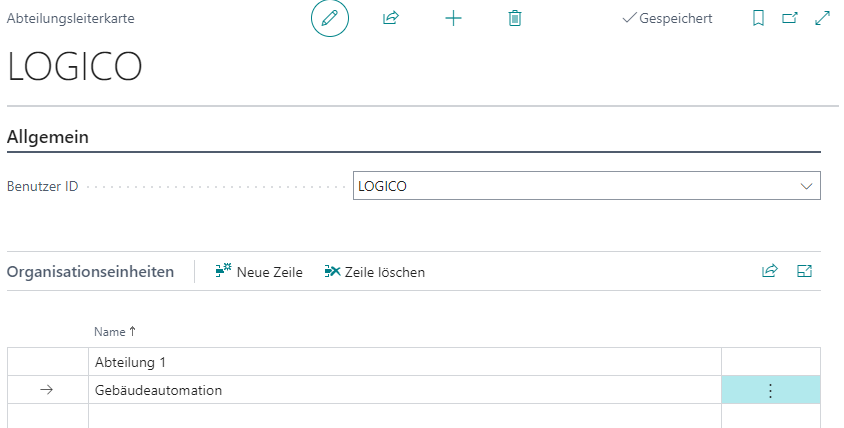Click the Abteilungsleiterkarte page caption

tap(71, 18)
